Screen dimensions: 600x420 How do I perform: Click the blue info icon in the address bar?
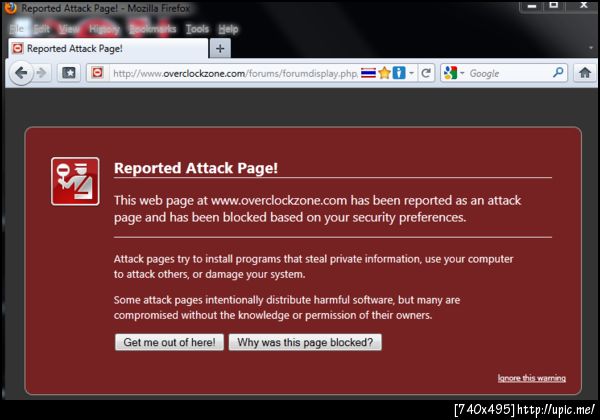point(399,73)
